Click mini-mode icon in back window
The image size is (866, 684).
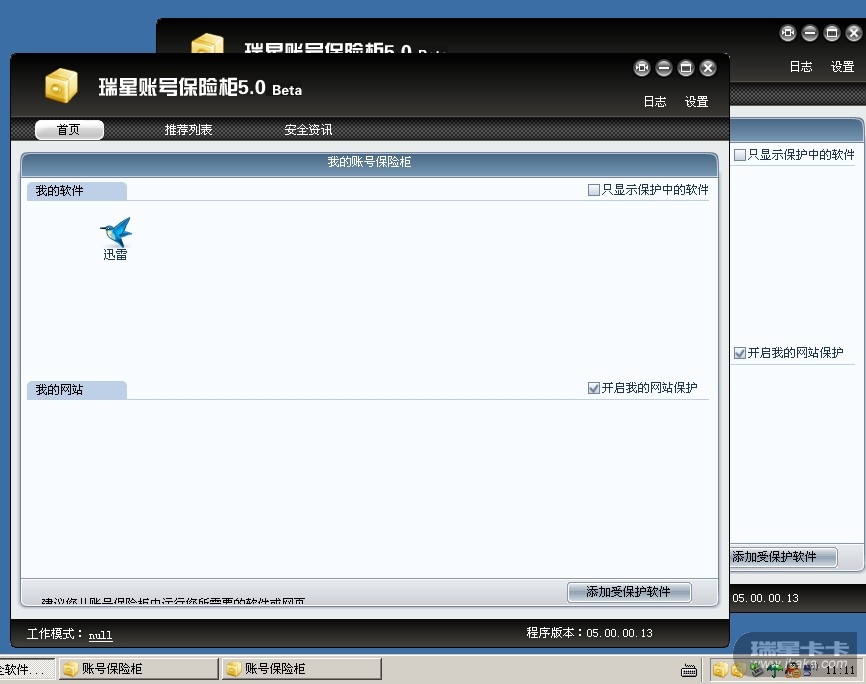[788, 33]
